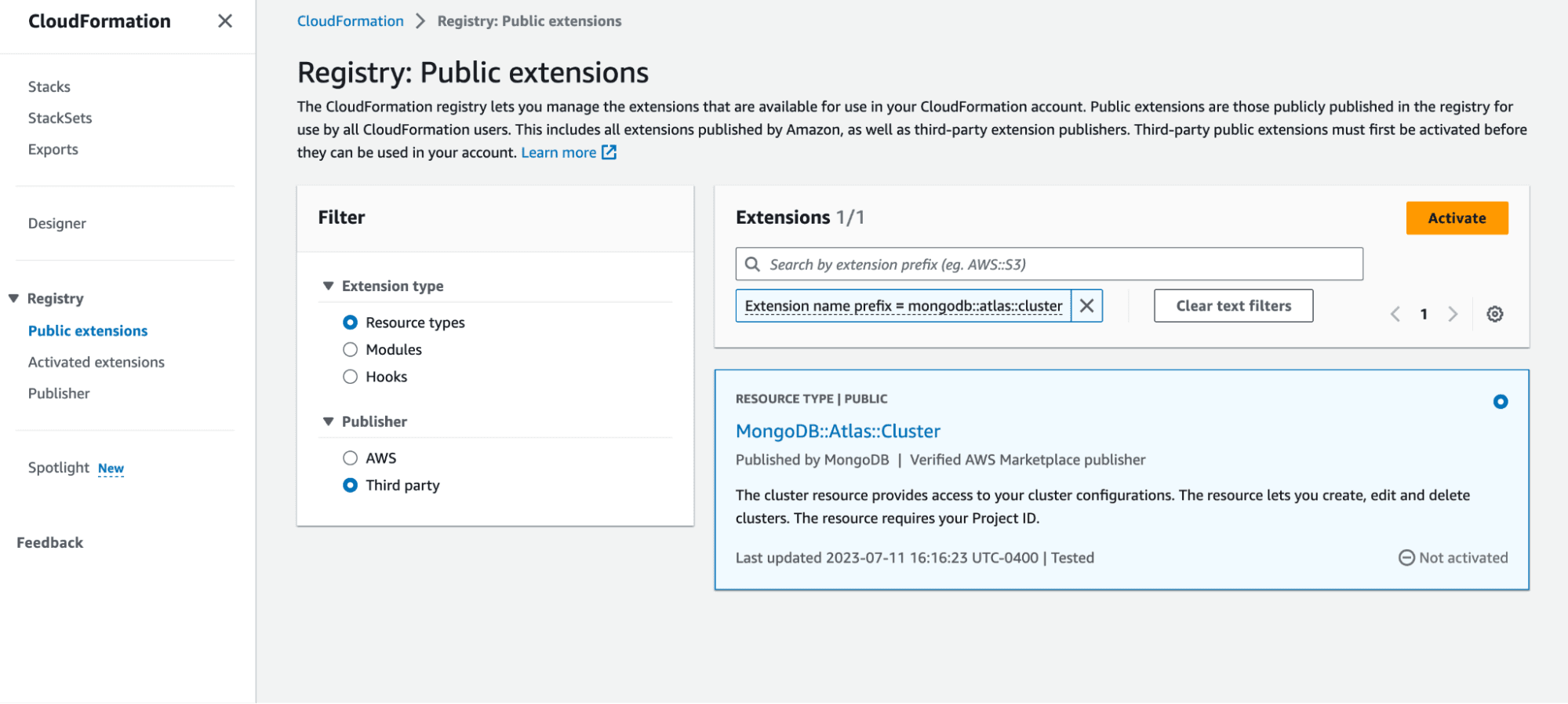Click the Not activated status icon
This screenshot has width=1568, height=704.
point(1406,558)
